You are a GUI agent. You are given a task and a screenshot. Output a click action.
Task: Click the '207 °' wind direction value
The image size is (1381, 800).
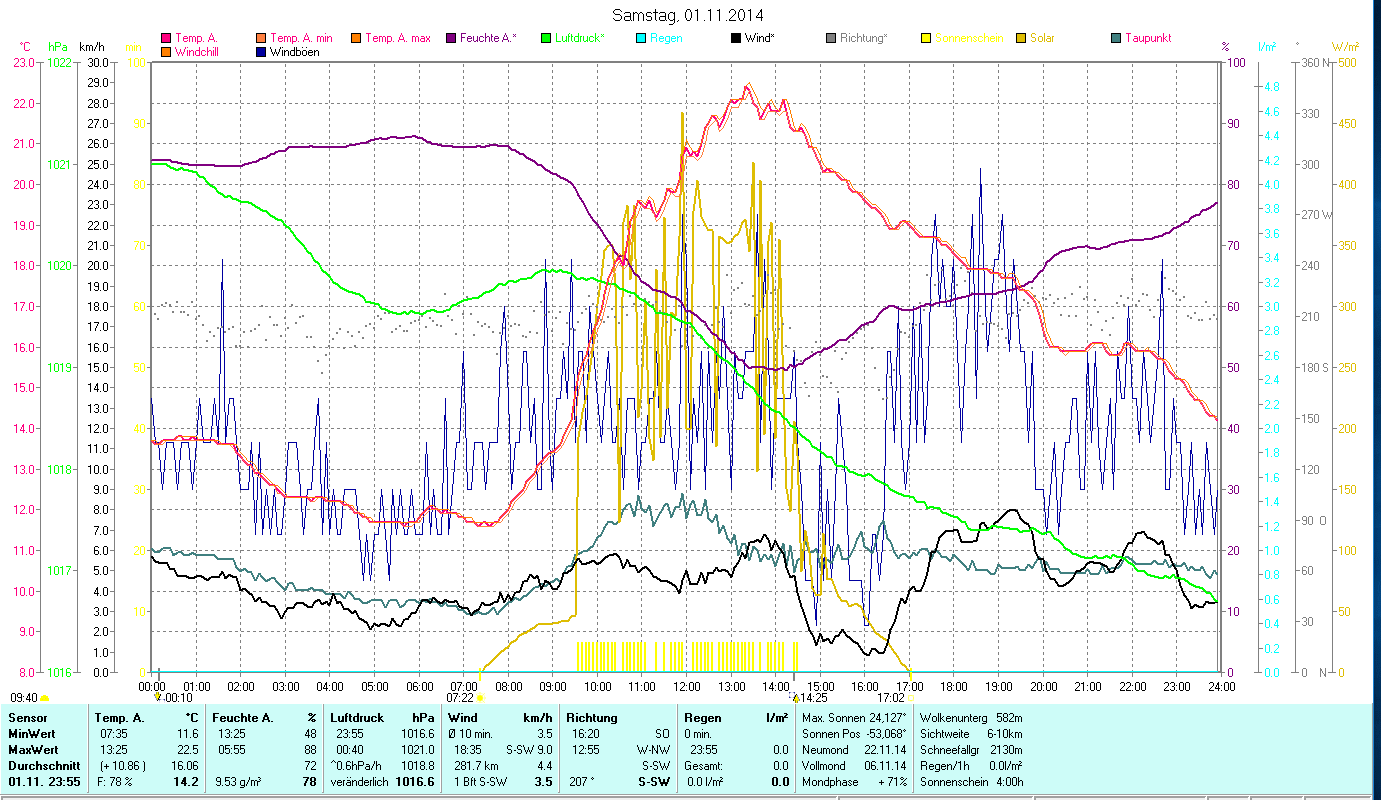click(x=582, y=782)
